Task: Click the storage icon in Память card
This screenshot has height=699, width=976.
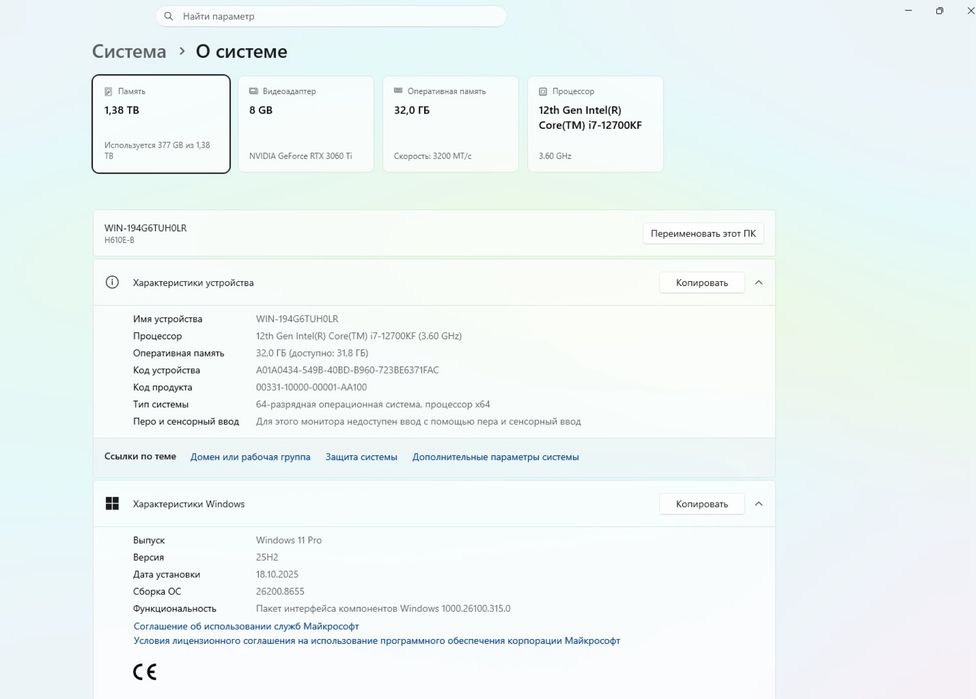Action: coord(108,91)
